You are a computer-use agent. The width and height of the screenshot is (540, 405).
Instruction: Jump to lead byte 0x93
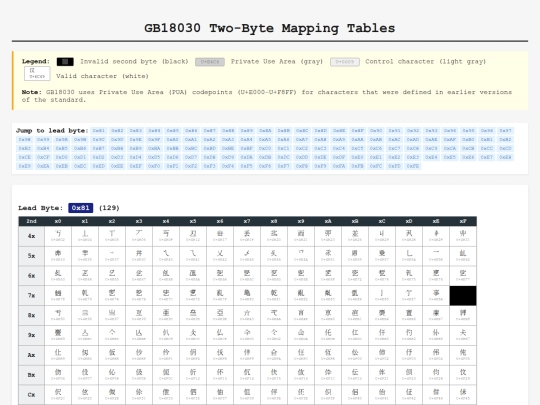432,131
